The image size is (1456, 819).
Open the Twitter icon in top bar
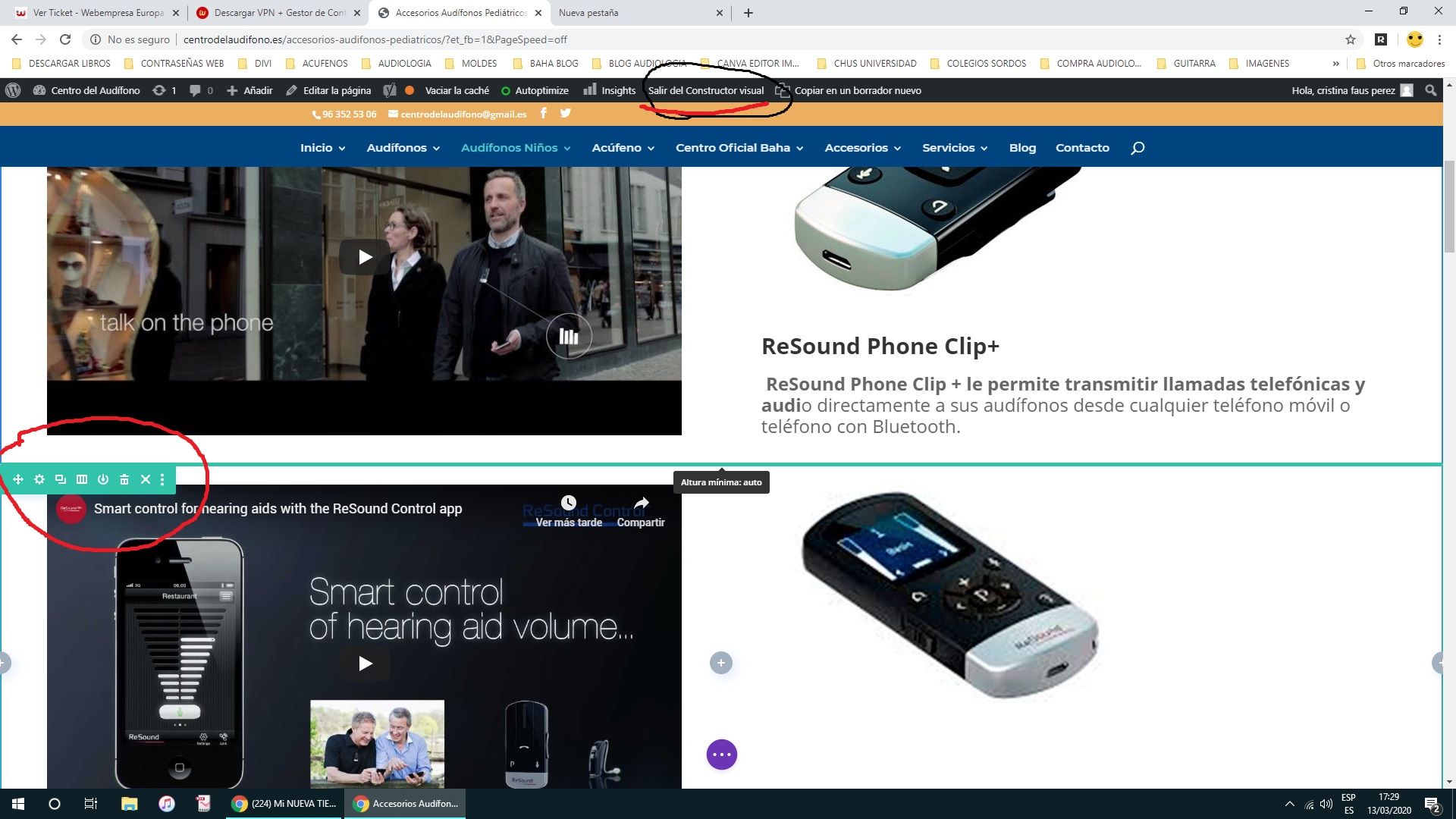[566, 114]
